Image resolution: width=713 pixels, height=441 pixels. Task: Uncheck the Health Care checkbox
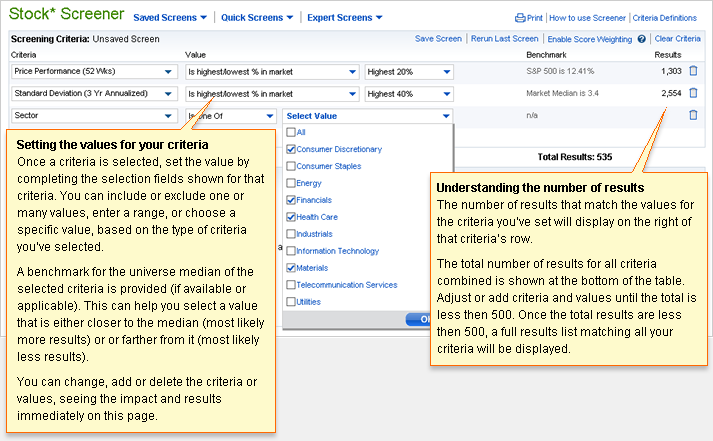(291, 217)
